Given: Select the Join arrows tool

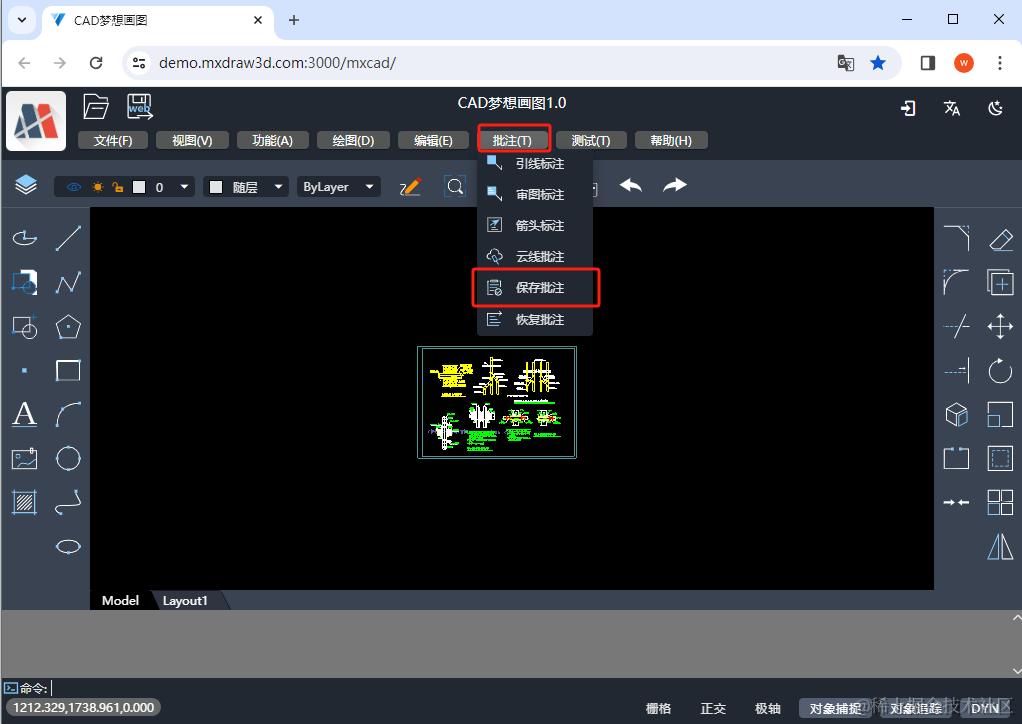Looking at the screenshot, I should [956, 502].
